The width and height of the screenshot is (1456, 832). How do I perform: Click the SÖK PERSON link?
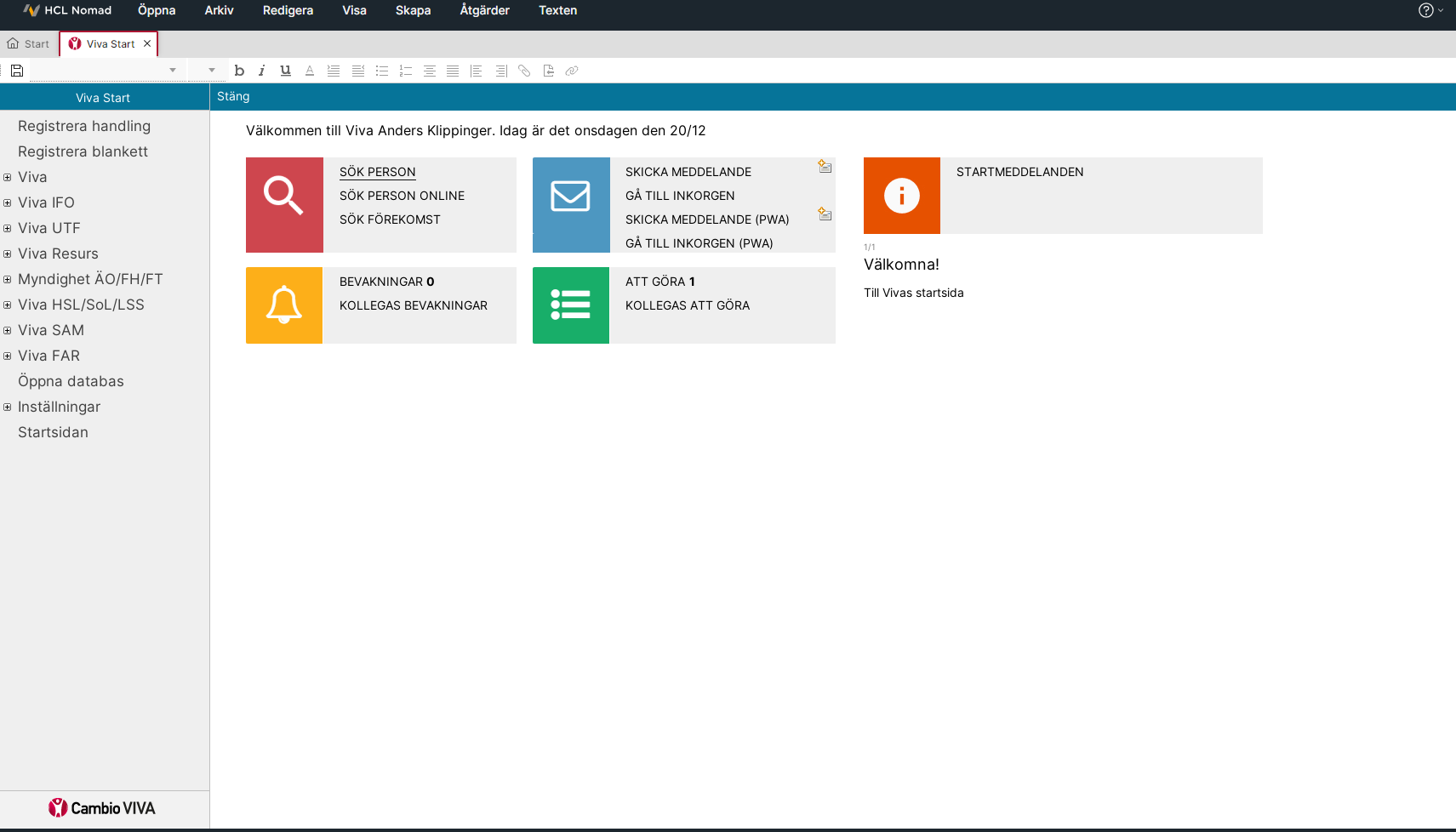click(377, 172)
